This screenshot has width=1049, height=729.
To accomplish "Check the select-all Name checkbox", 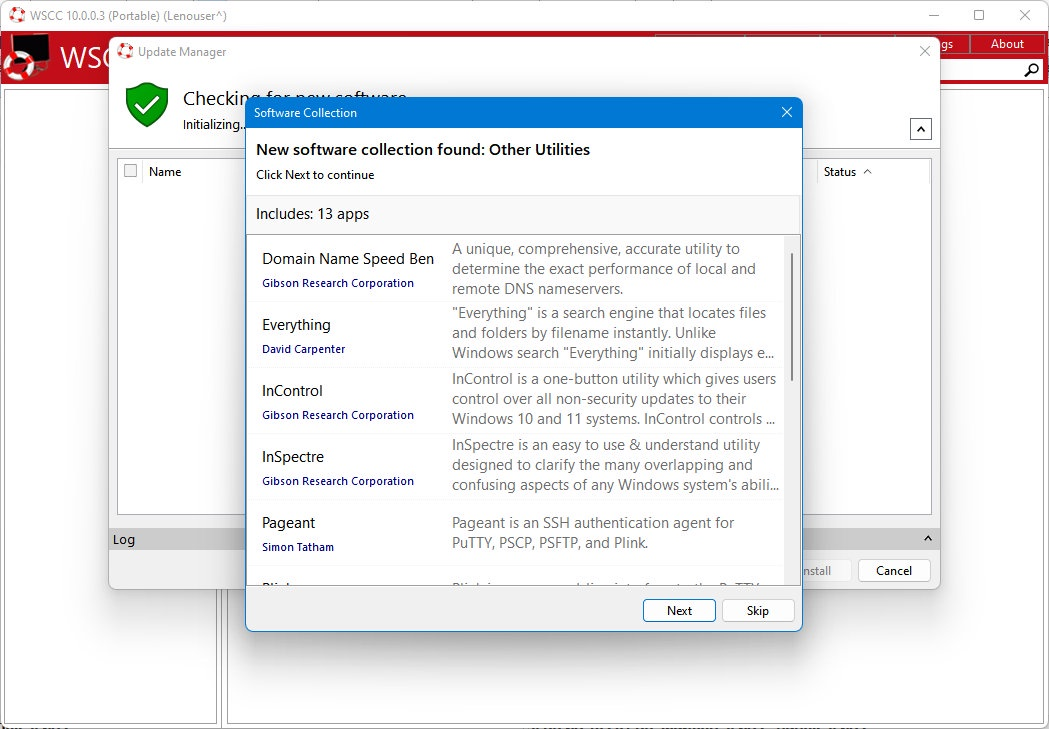I will pyautogui.click(x=130, y=171).
